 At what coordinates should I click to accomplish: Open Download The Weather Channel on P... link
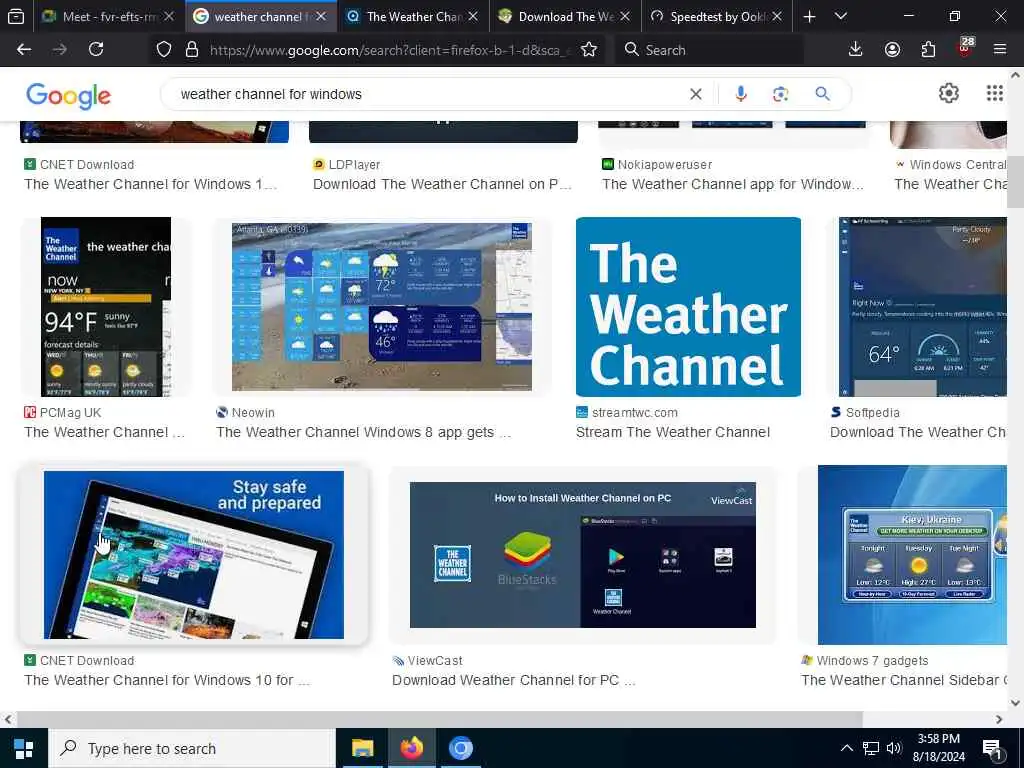pos(442,184)
